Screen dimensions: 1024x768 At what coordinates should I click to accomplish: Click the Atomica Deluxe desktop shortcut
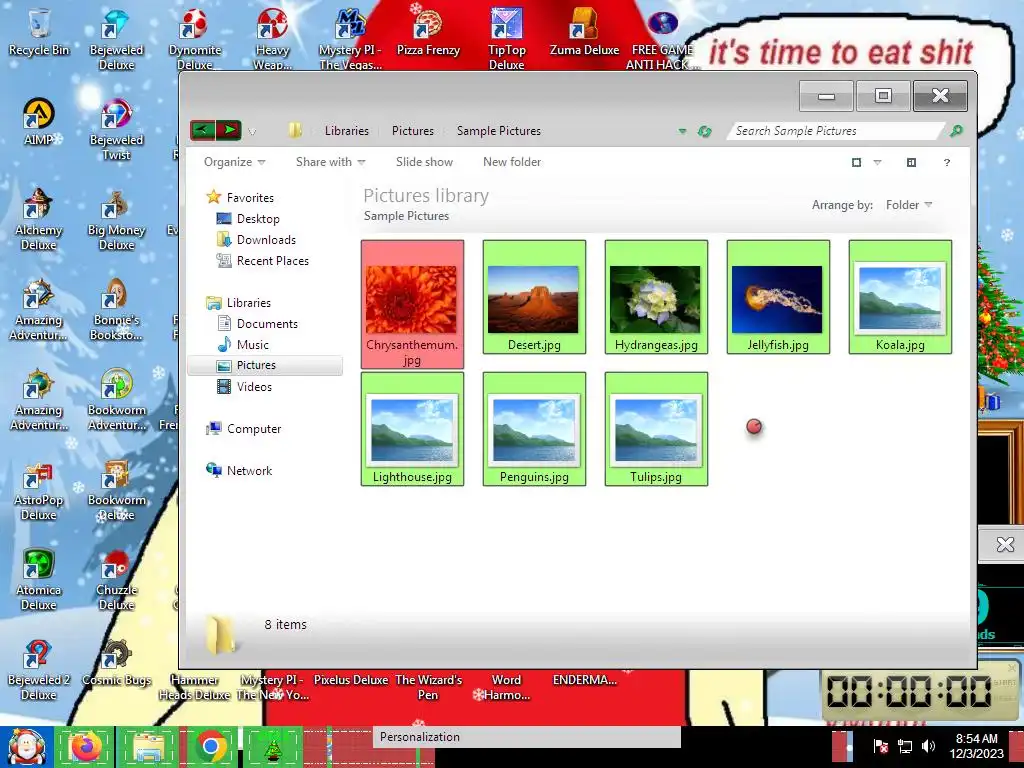pos(39,580)
